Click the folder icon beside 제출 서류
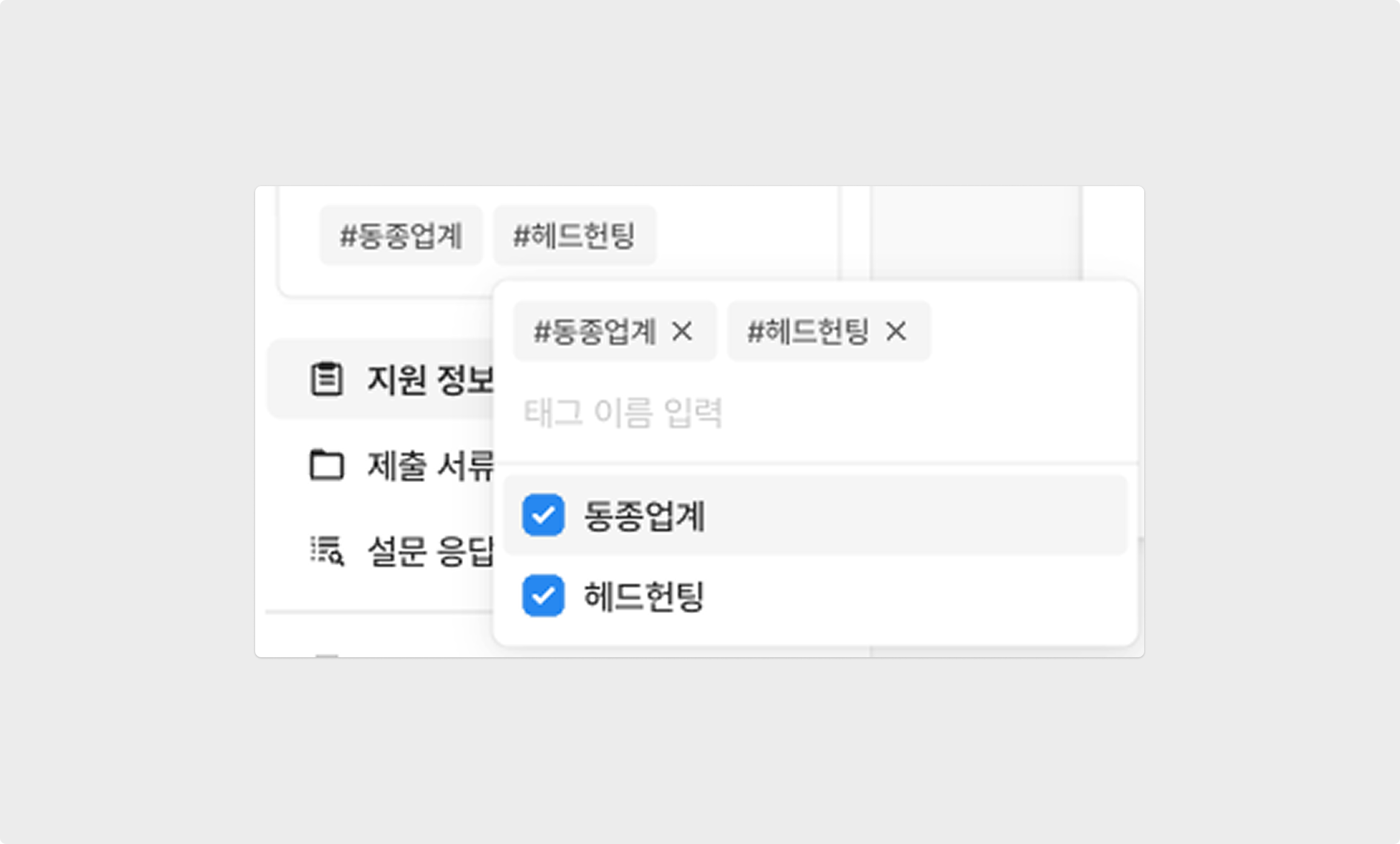 coord(327,465)
